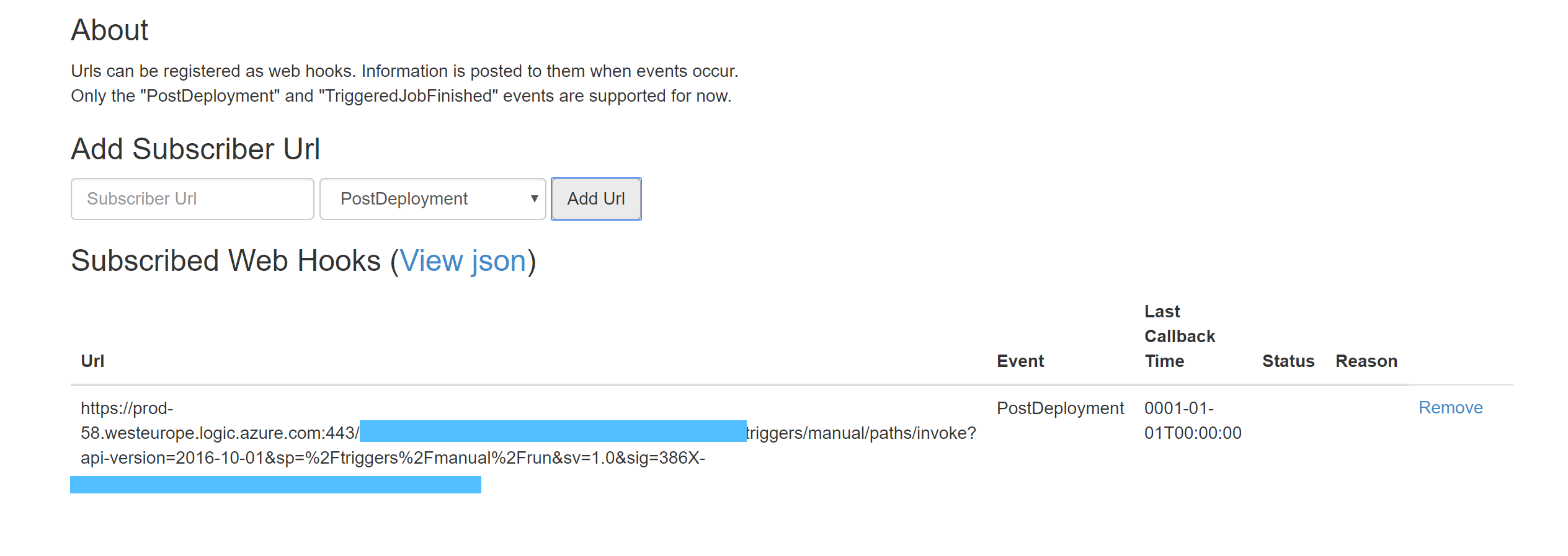1568x556 pixels.
Task: Open the View json link
Action: pyautogui.click(x=463, y=261)
